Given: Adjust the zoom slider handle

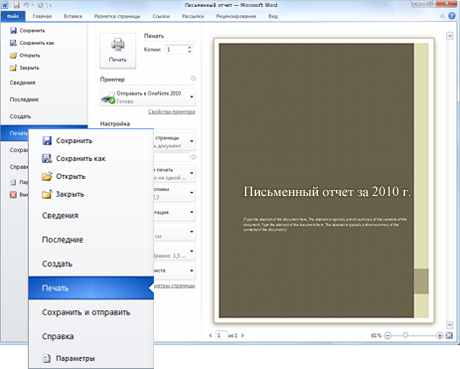Looking at the screenshot, I should 405,335.
